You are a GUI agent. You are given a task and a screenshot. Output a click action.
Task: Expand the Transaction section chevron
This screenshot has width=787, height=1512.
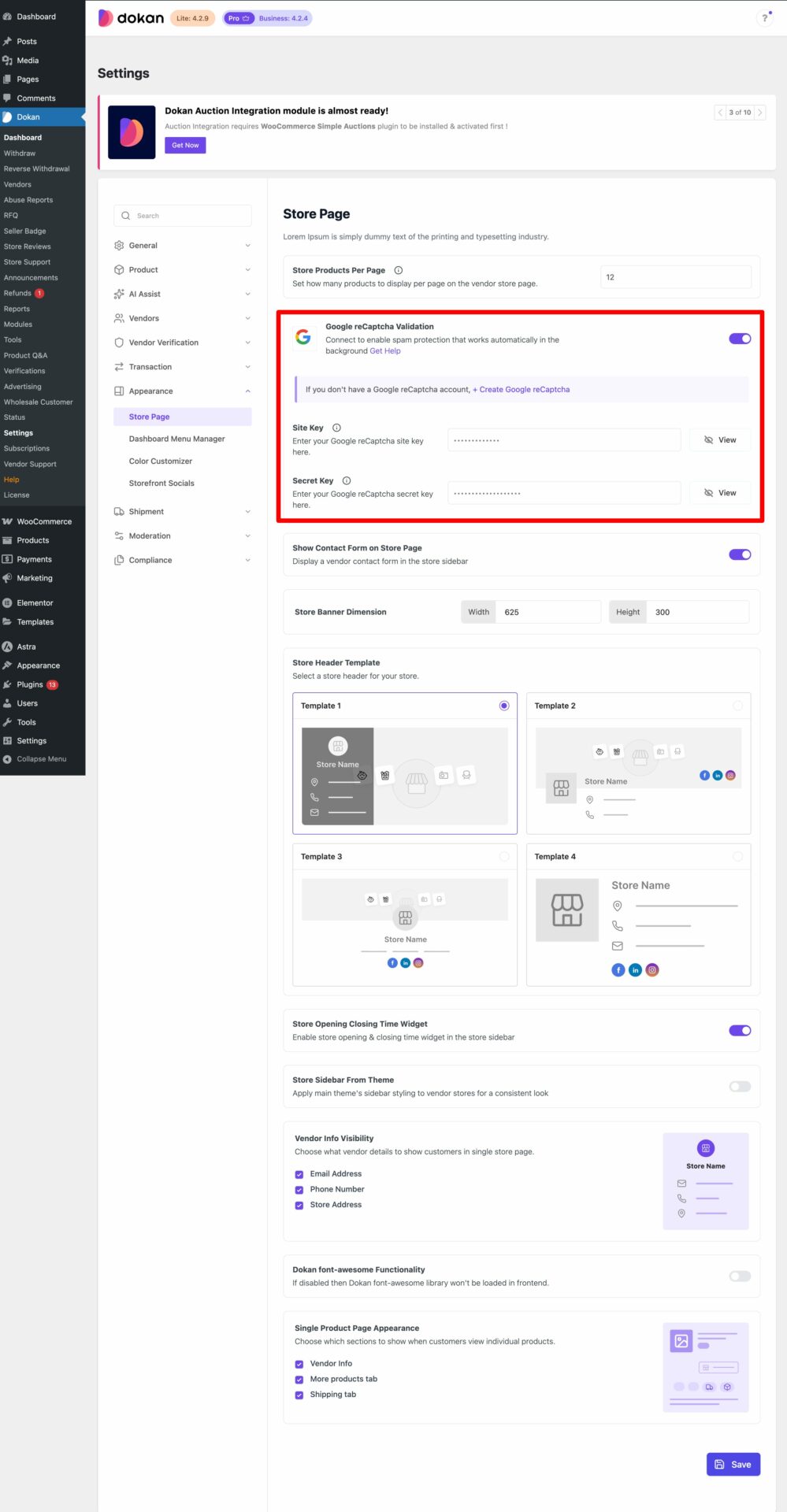pyautogui.click(x=247, y=367)
